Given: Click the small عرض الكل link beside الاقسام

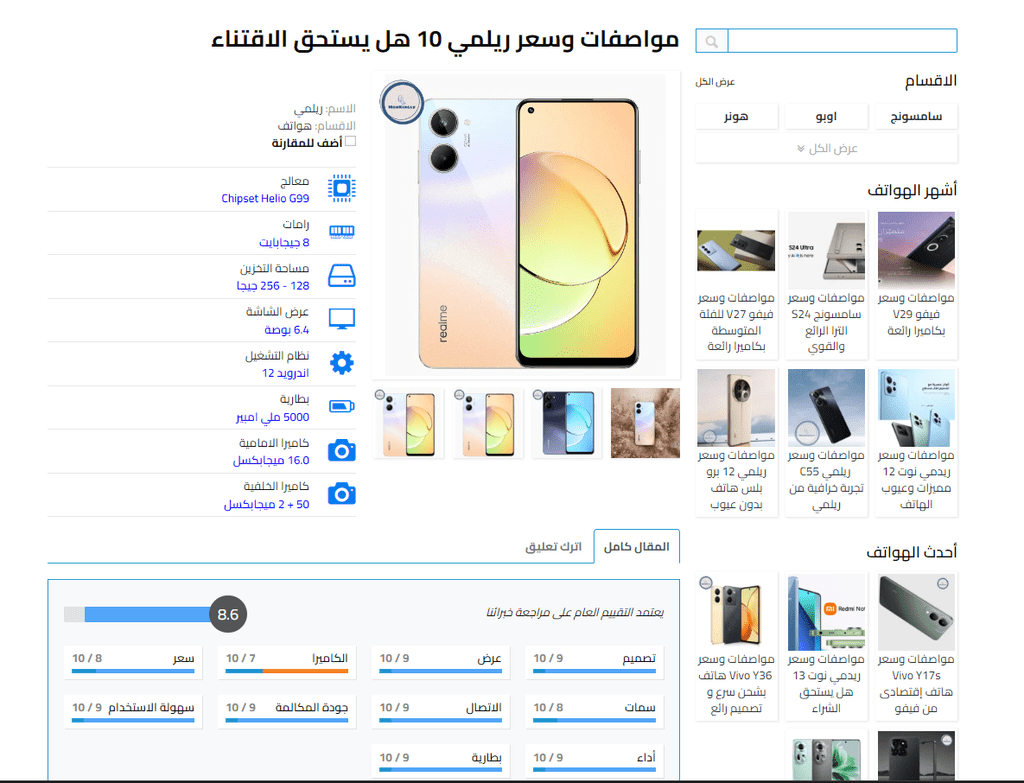Looking at the screenshot, I should pyautogui.click(x=715, y=82).
